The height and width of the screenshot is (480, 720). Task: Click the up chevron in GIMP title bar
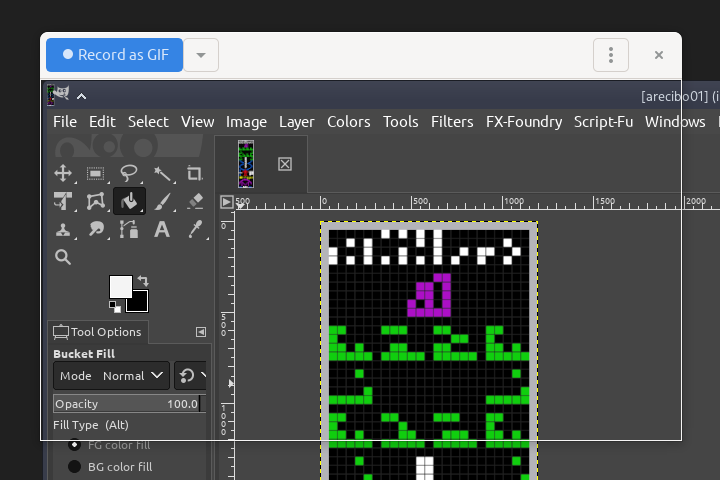pos(81,96)
